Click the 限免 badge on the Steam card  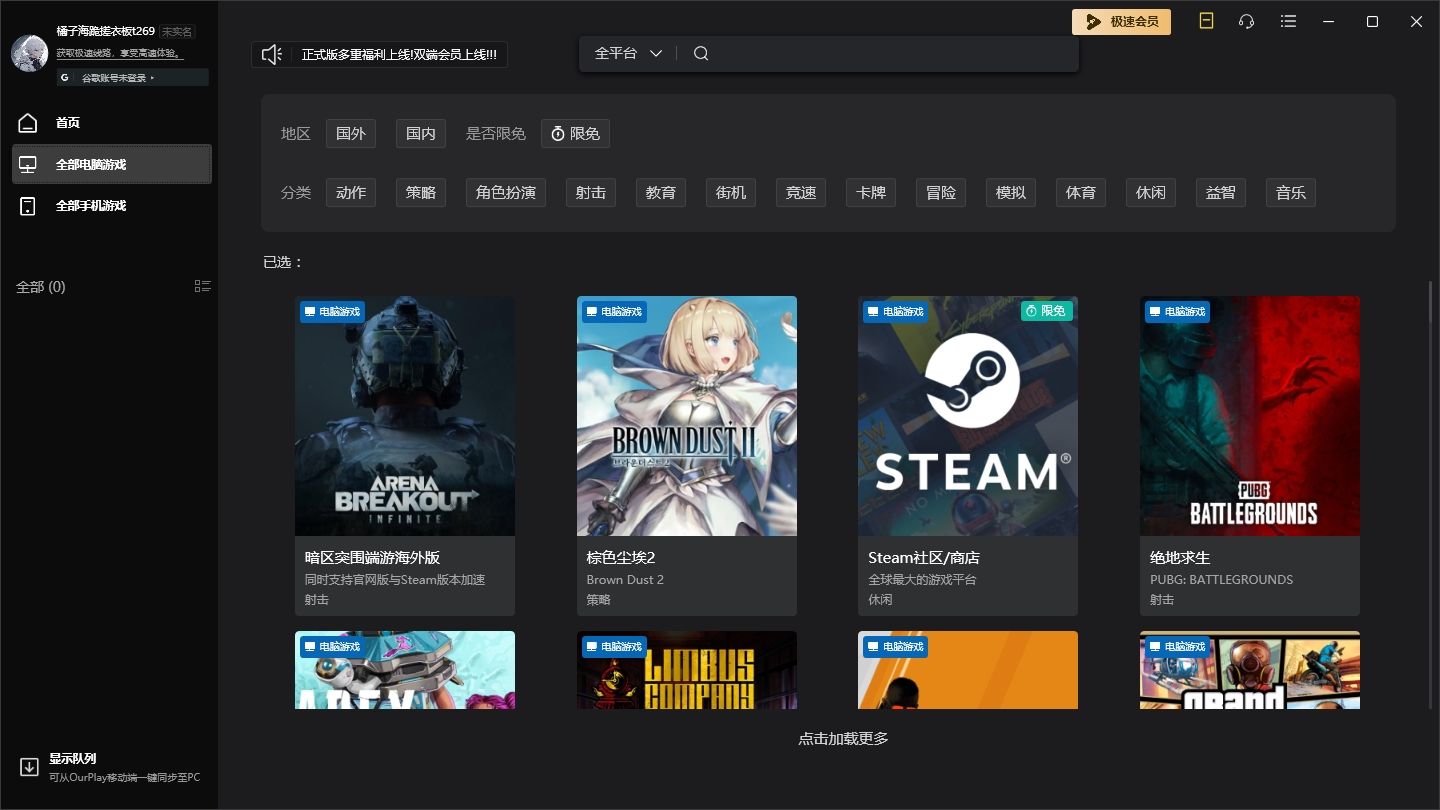1047,311
